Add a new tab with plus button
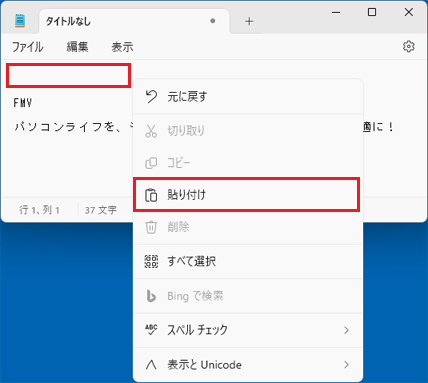This screenshot has height=383, width=428. [249, 22]
